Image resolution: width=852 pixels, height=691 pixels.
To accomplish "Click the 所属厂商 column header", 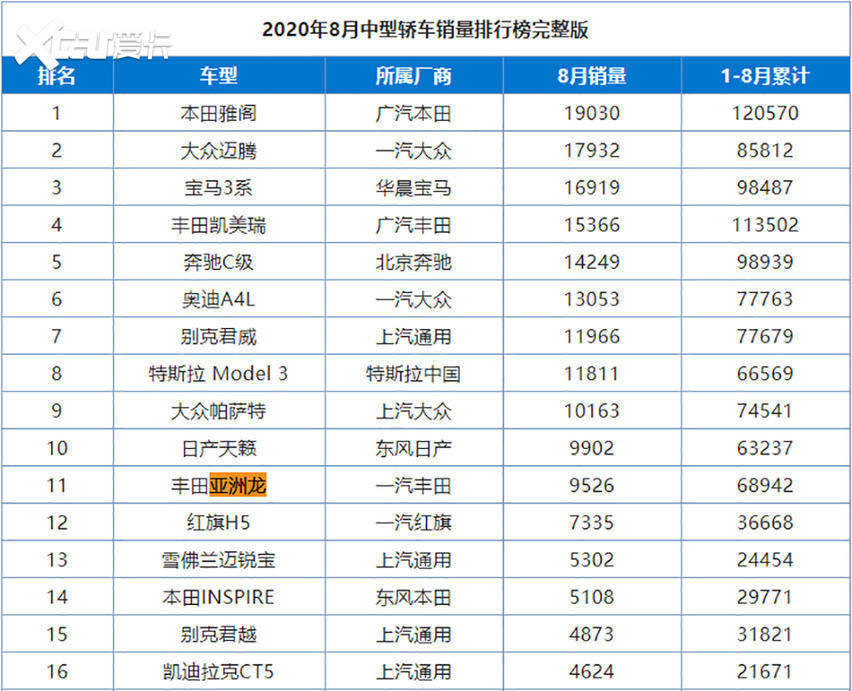I will [x=414, y=76].
